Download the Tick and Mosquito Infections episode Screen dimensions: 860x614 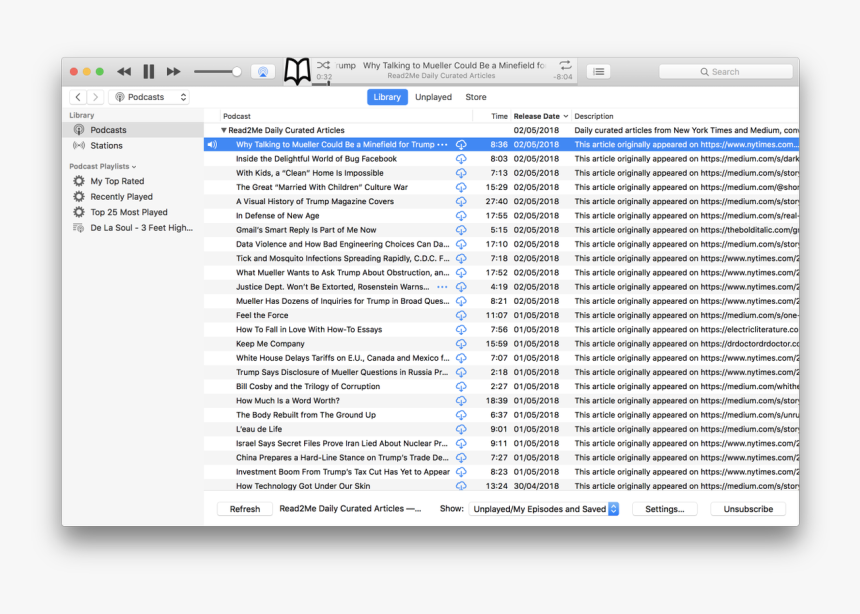coord(461,259)
